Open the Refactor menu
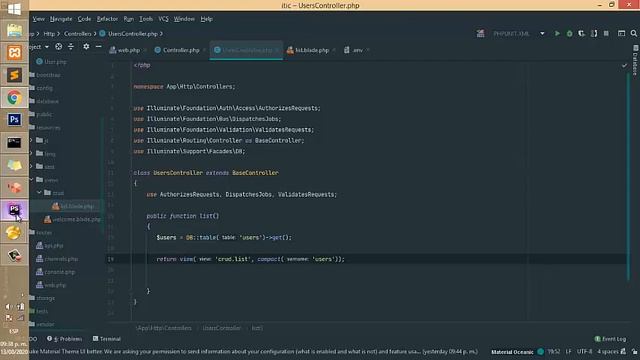Image resolution: width=640 pixels, height=360 pixels. click(x=107, y=19)
